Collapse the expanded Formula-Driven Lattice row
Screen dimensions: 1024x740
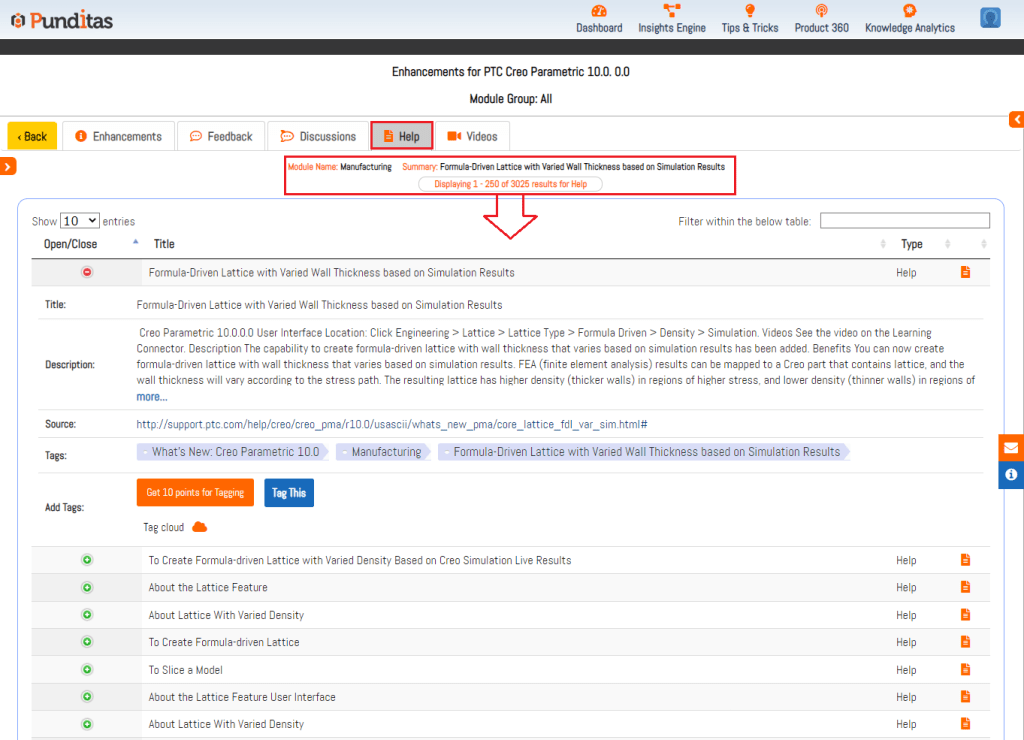point(87,272)
